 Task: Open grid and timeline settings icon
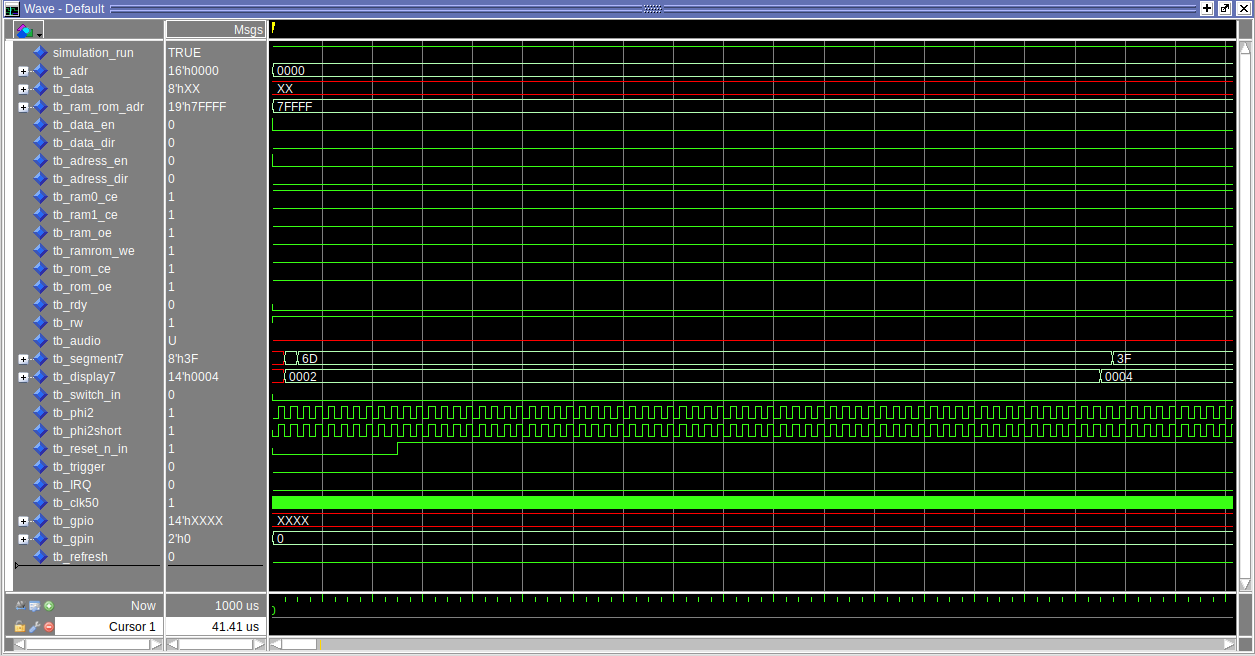[x=34, y=605]
